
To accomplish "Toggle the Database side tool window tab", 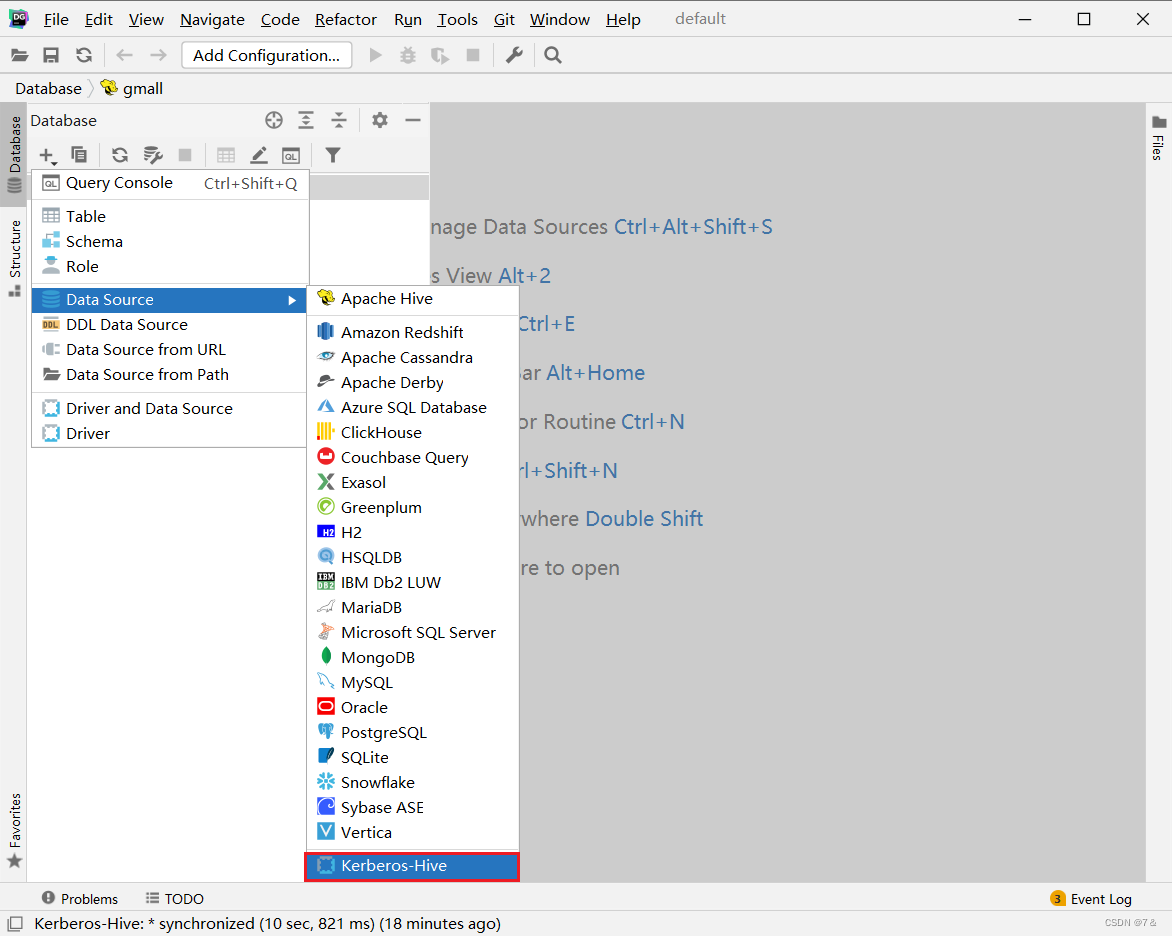I will point(14,154).
